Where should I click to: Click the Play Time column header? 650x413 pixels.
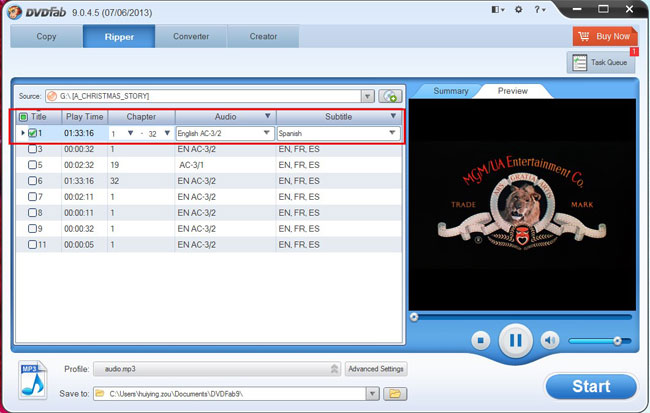pos(85,117)
